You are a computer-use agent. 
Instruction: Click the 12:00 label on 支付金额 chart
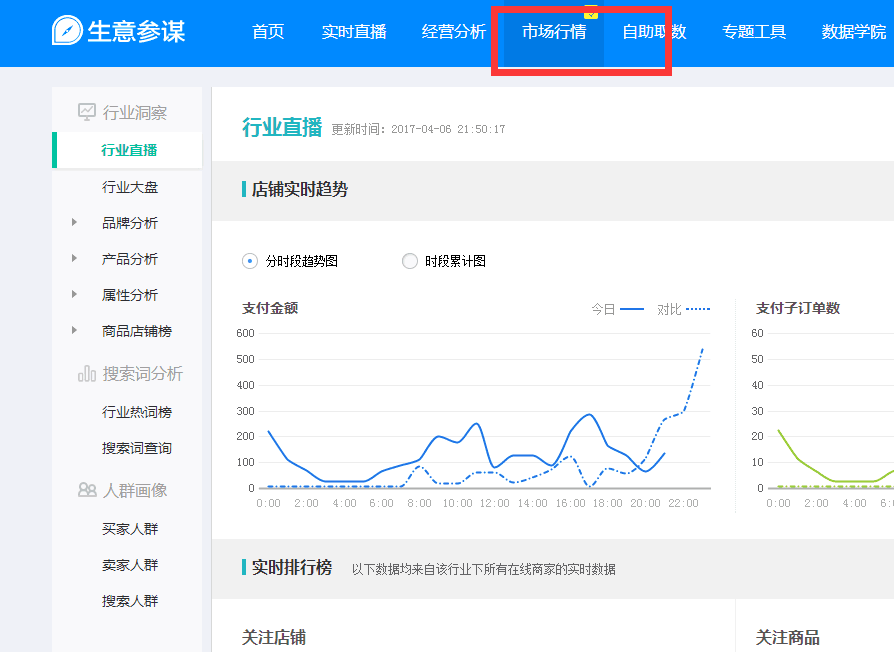494,503
